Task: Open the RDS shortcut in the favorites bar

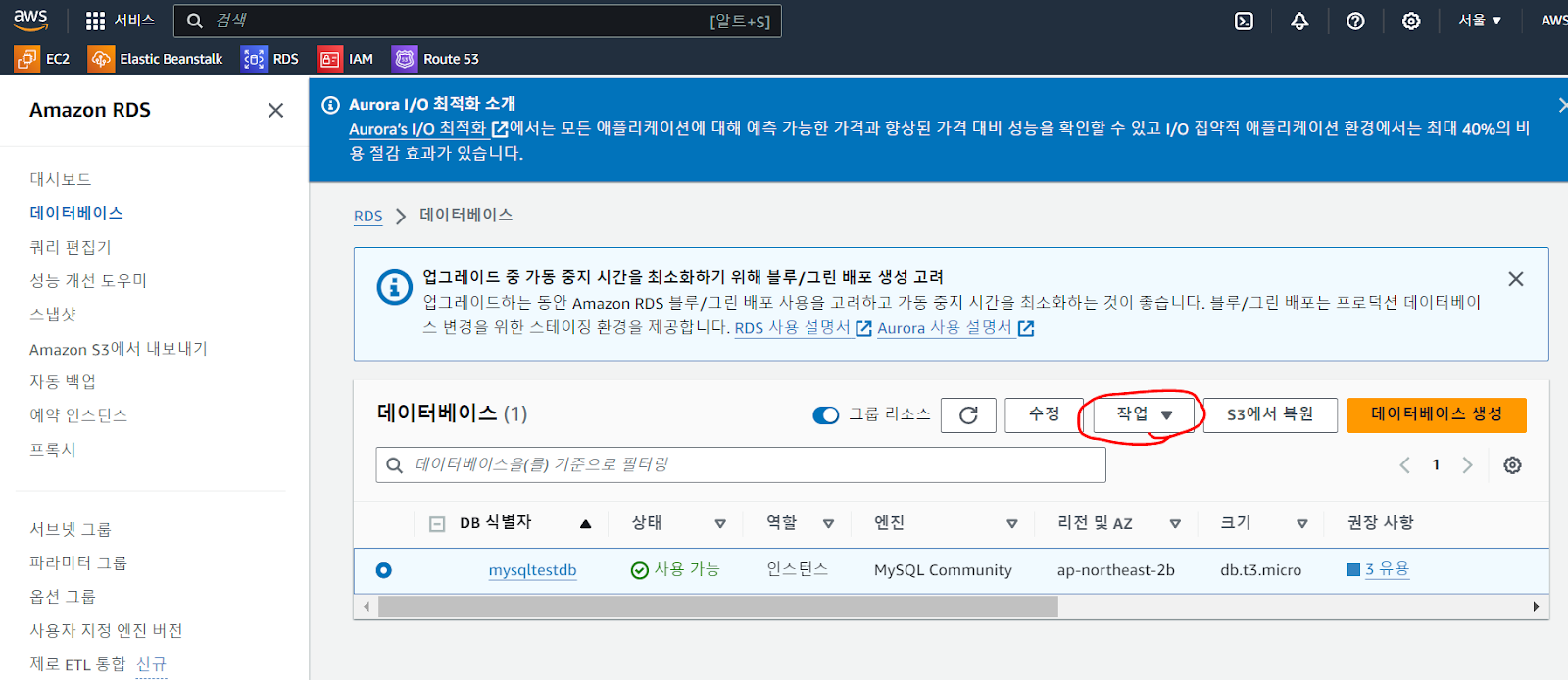Action: tap(270, 59)
